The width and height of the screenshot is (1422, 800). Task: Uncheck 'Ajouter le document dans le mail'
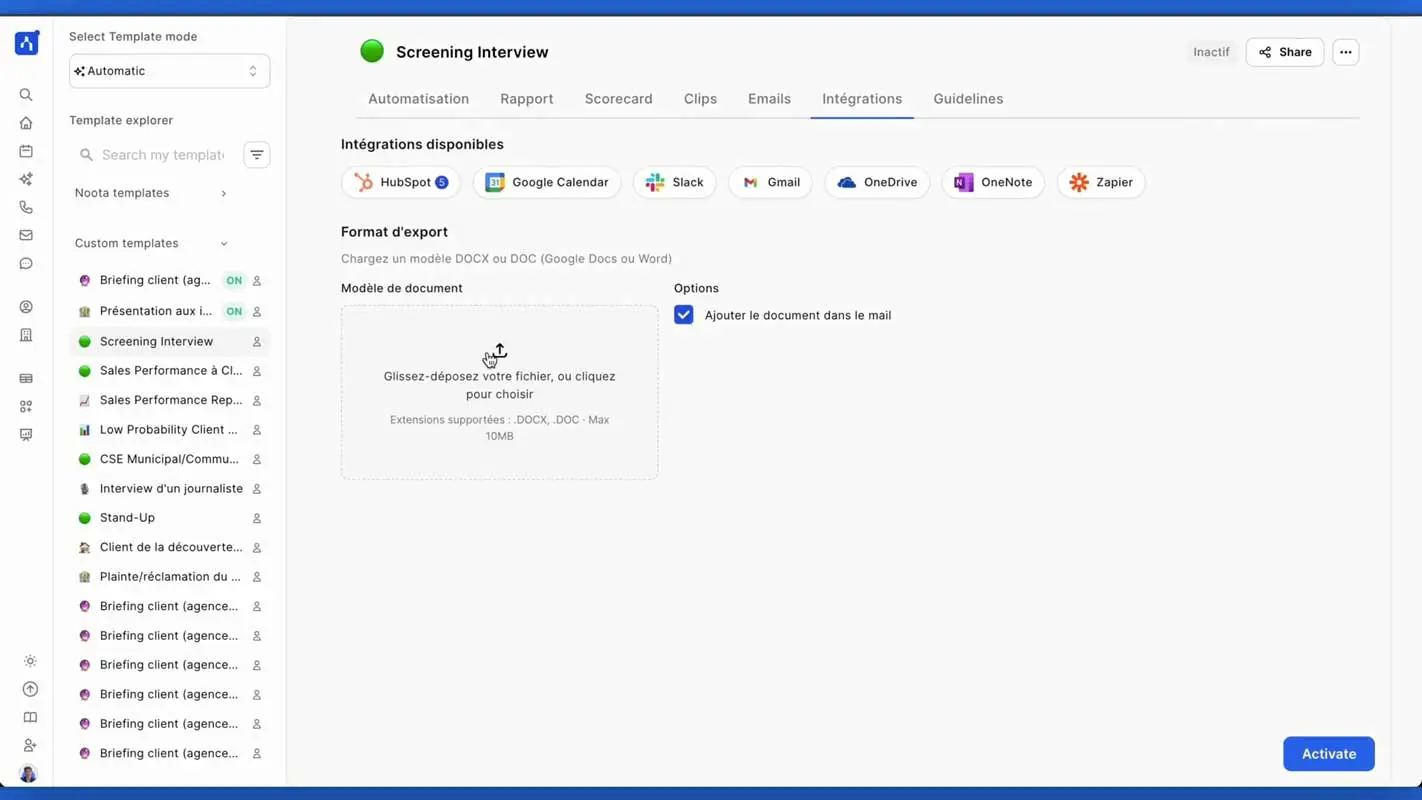(684, 315)
